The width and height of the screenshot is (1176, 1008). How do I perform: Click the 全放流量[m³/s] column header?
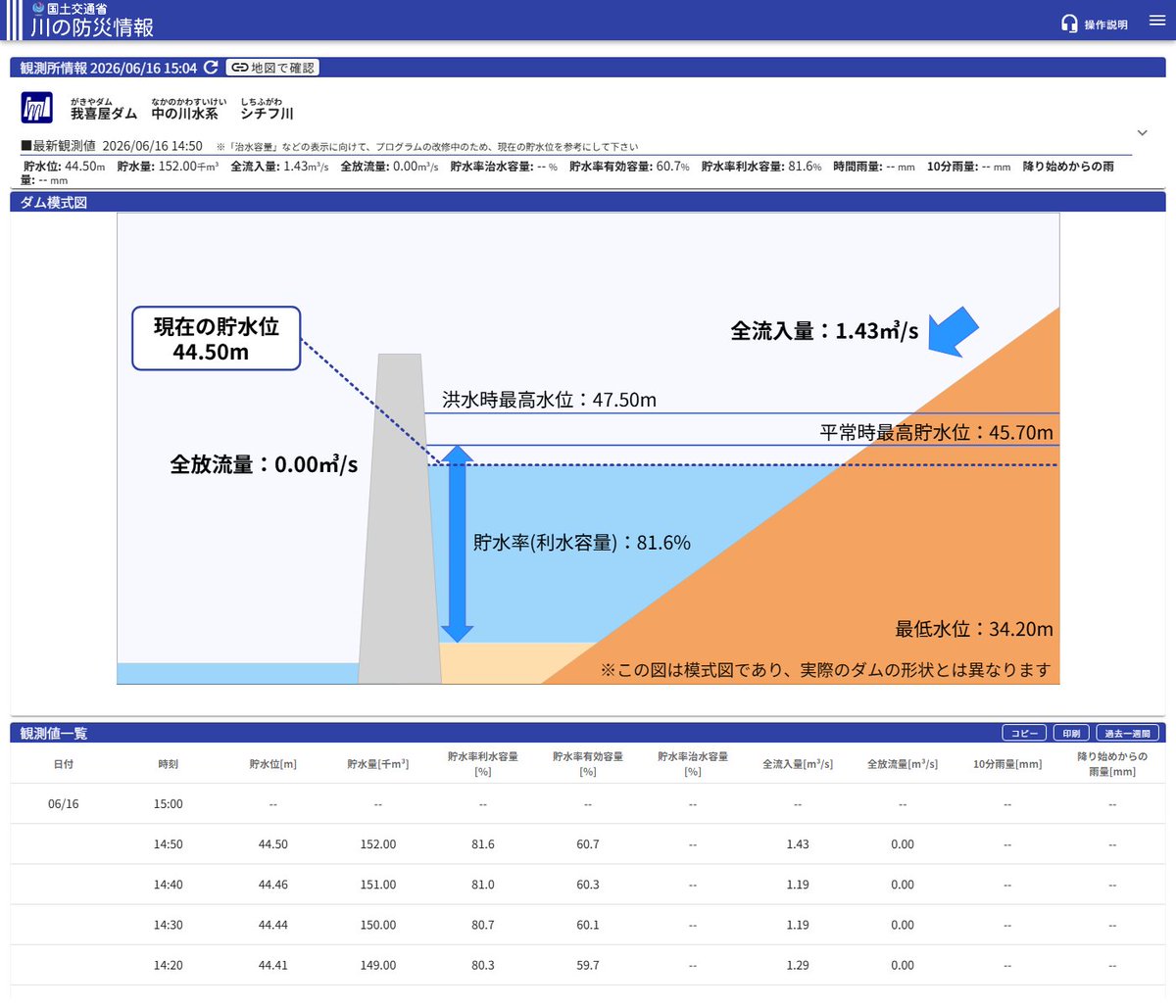click(x=903, y=764)
